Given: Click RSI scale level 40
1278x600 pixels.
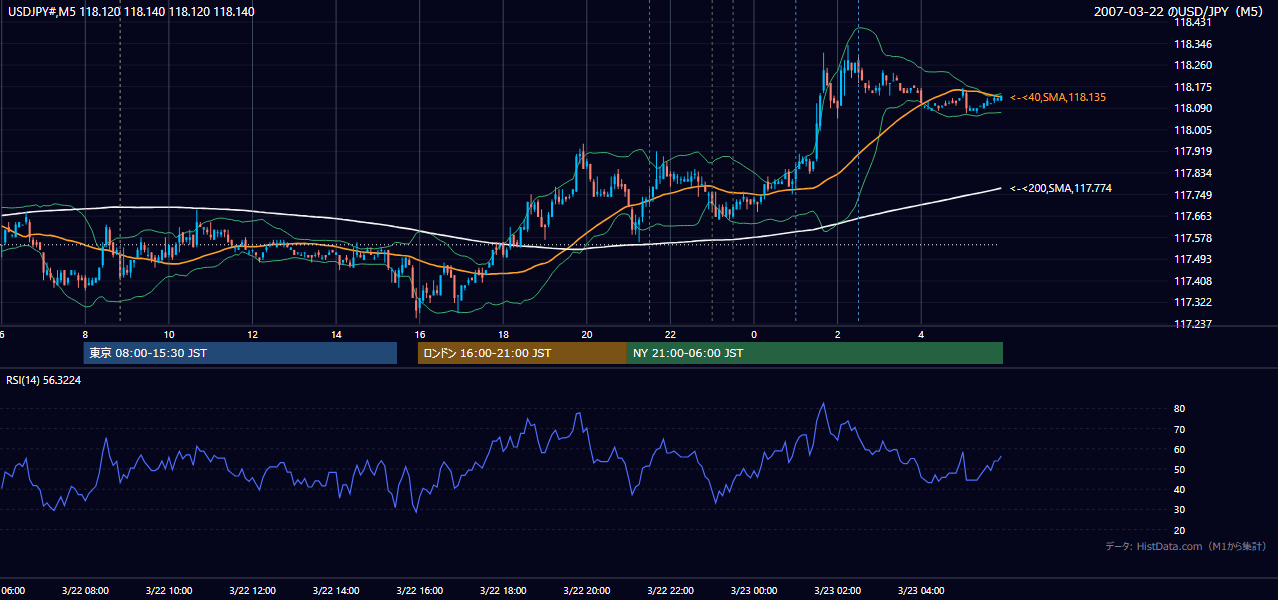Looking at the screenshot, I should (x=1179, y=489).
